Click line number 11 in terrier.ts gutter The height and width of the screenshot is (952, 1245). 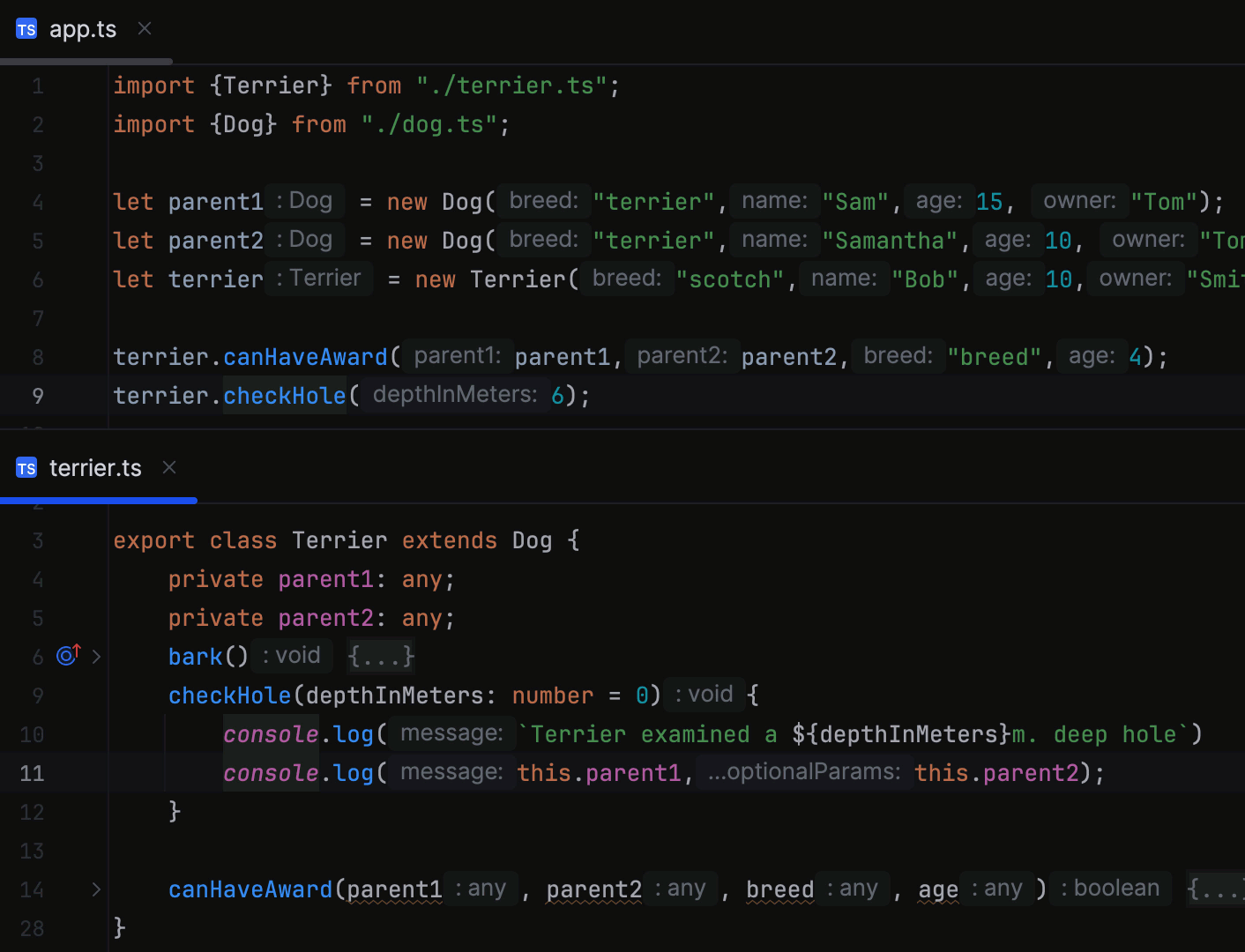tap(32, 773)
